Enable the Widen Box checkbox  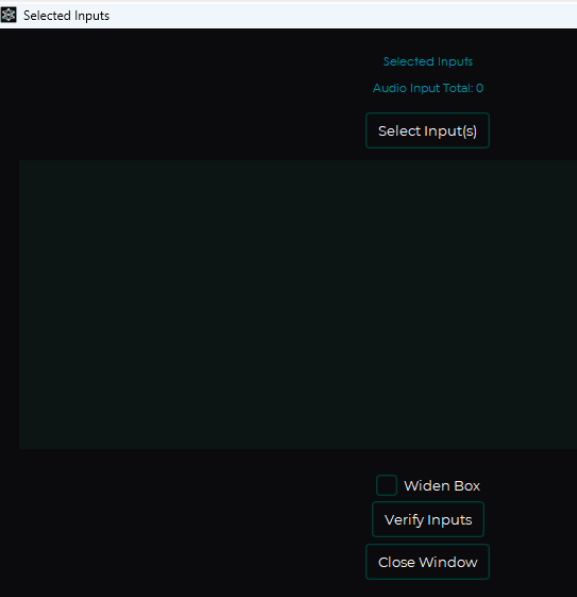pos(387,485)
